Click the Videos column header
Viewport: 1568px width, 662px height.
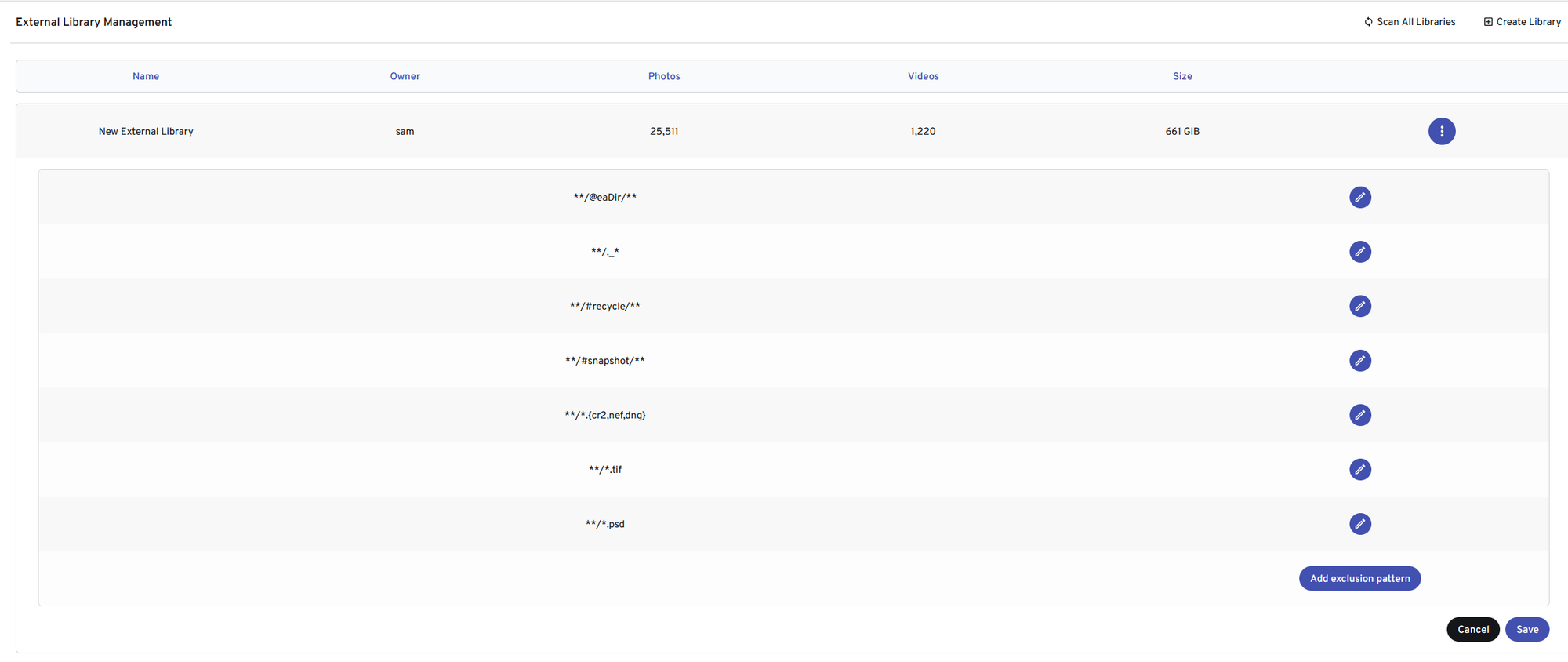click(923, 76)
